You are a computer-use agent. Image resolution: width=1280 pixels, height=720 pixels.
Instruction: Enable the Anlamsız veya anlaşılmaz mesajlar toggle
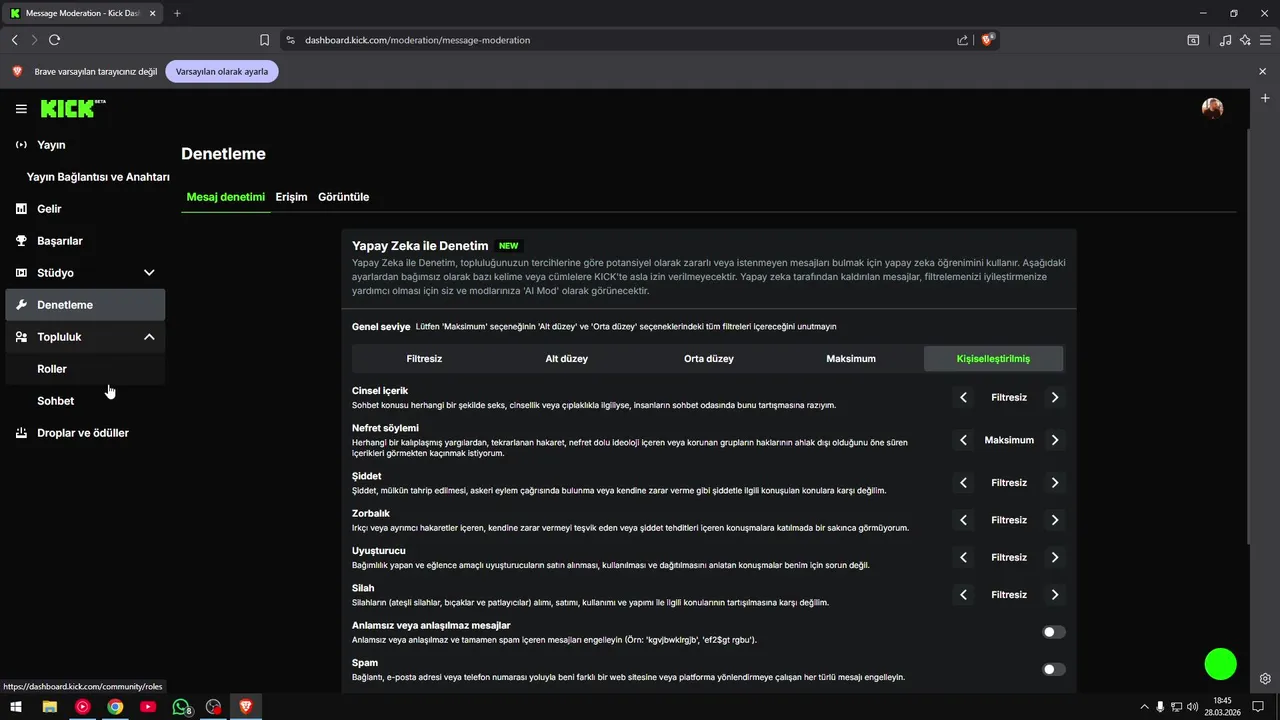point(1053,632)
